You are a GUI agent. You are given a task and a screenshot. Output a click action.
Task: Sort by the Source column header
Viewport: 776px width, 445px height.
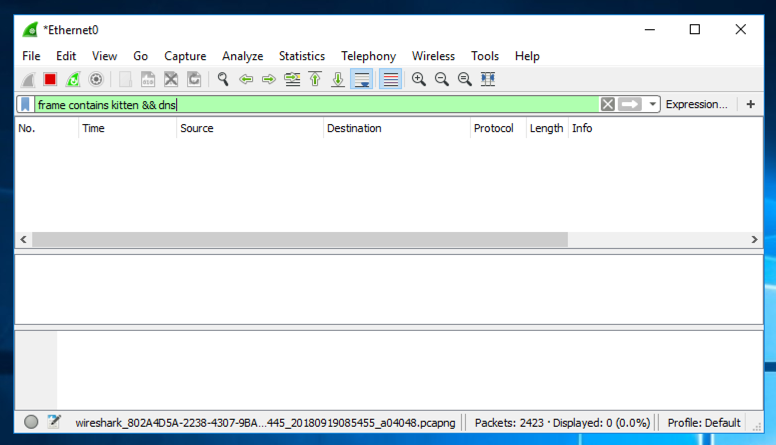point(249,128)
